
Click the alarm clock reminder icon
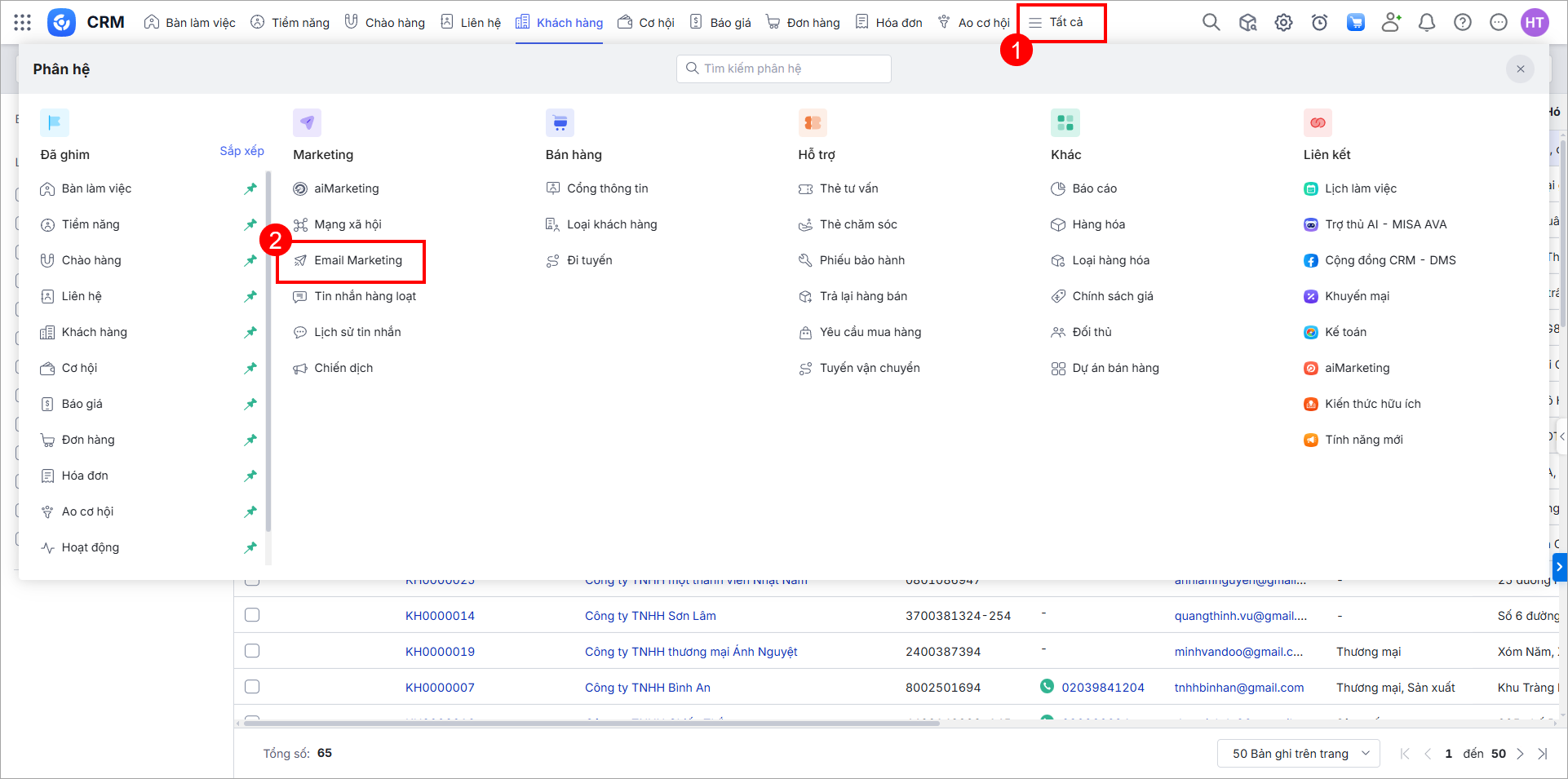1319,22
